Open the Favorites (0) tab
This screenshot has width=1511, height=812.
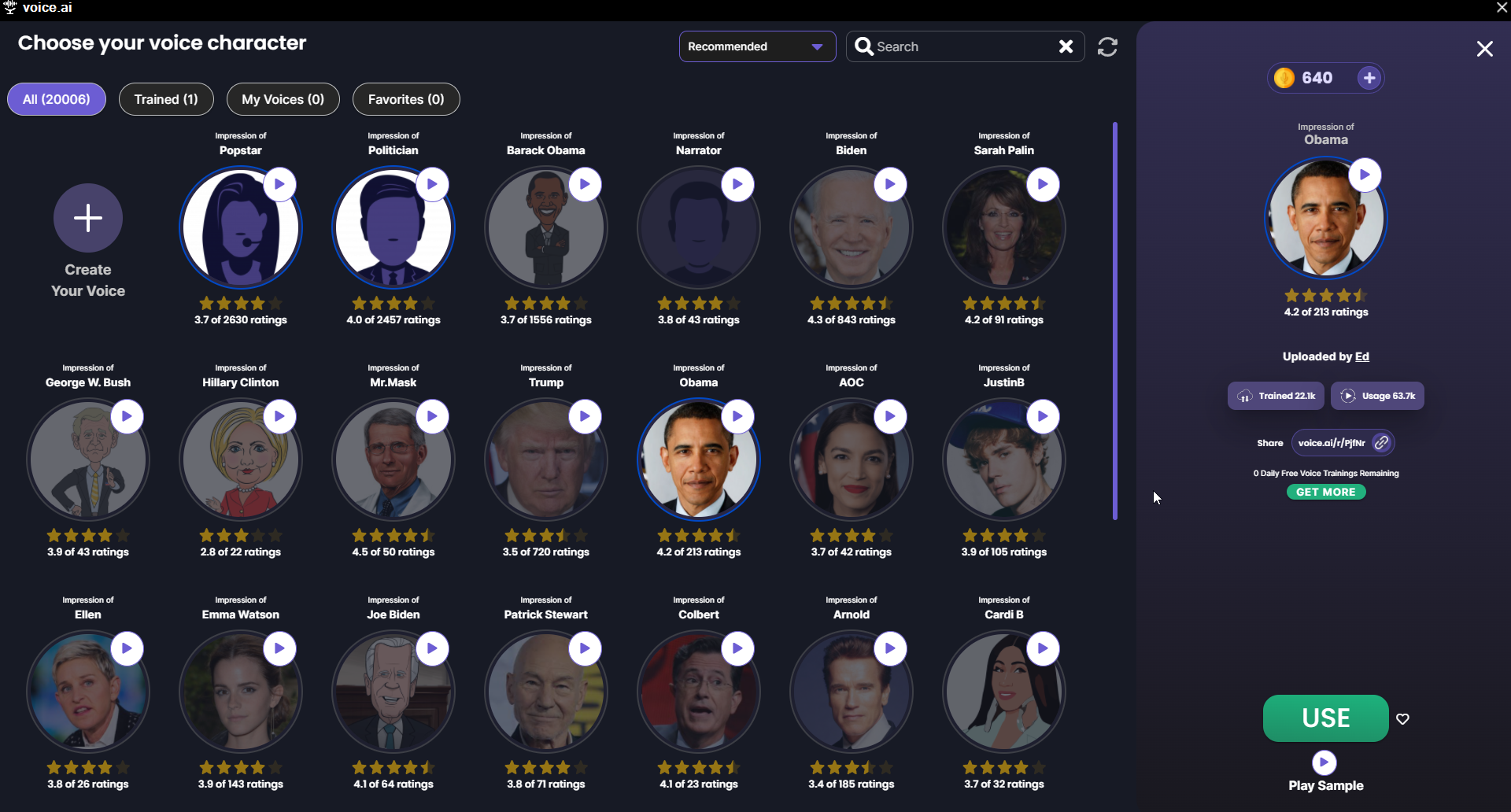[x=406, y=99]
